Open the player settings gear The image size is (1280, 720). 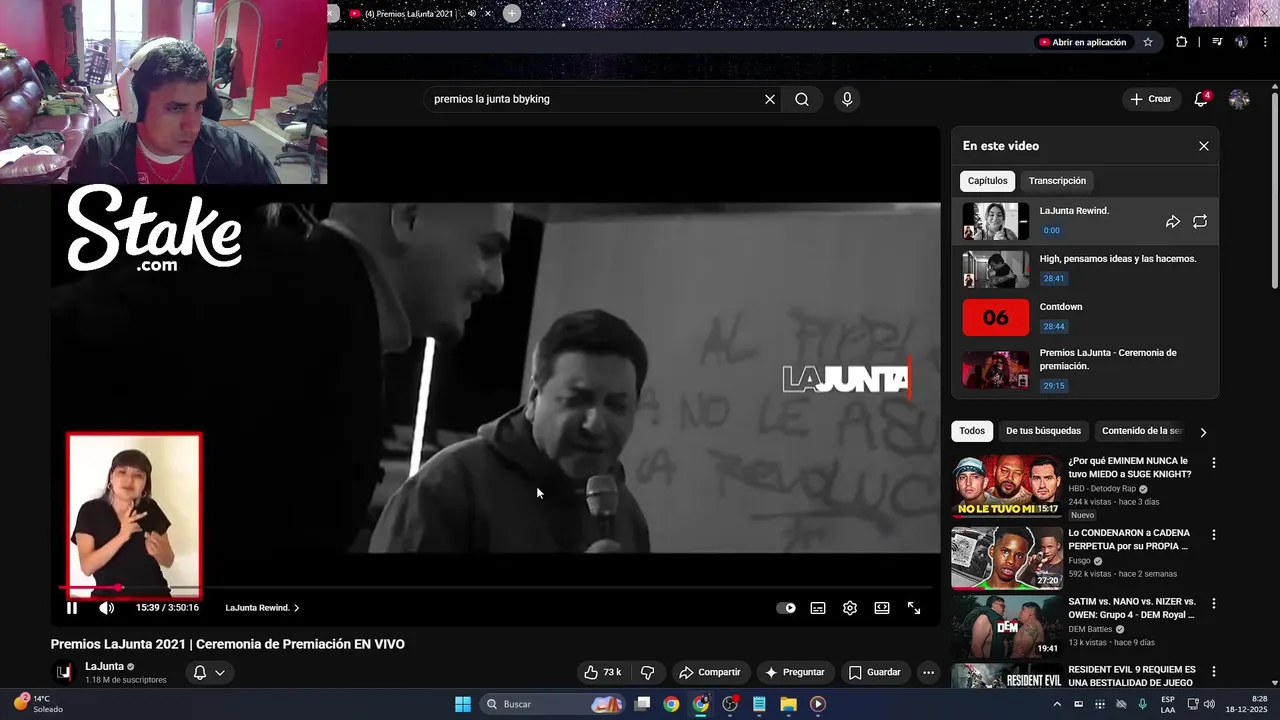850,608
